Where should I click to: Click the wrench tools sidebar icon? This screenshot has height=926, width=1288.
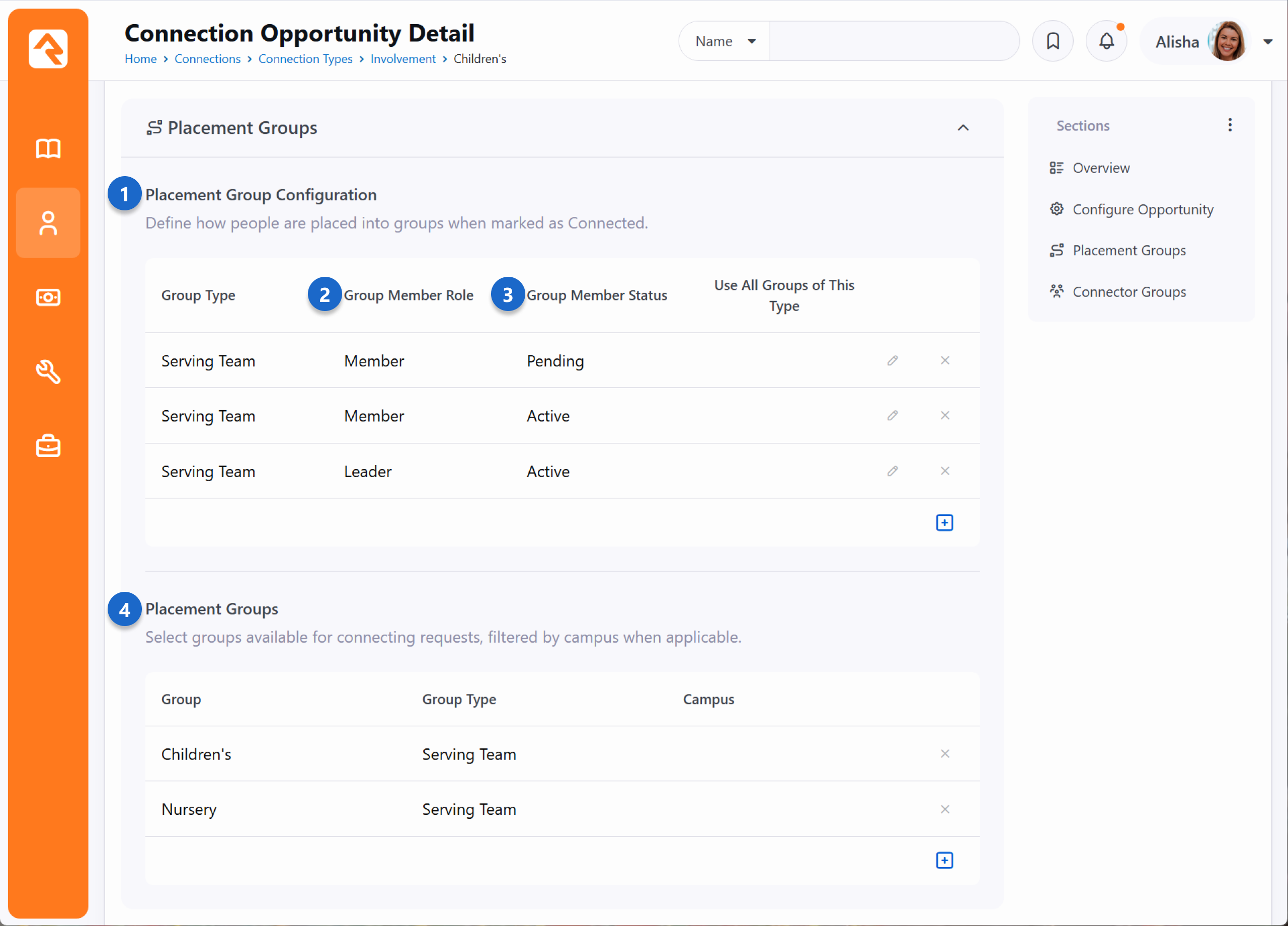(x=48, y=372)
